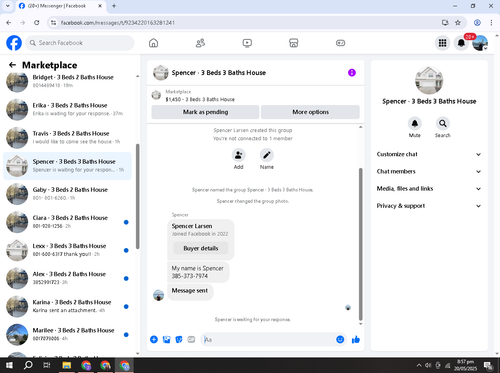Image resolution: width=500 pixels, height=373 pixels.
Task: Mute conversation with the bell icon
Action: pyautogui.click(x=415, y=124)
